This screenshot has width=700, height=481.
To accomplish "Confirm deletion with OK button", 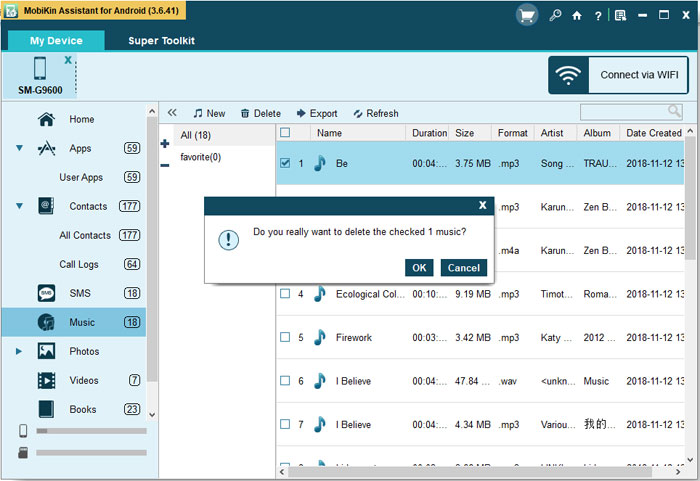I will coord(419,268).
